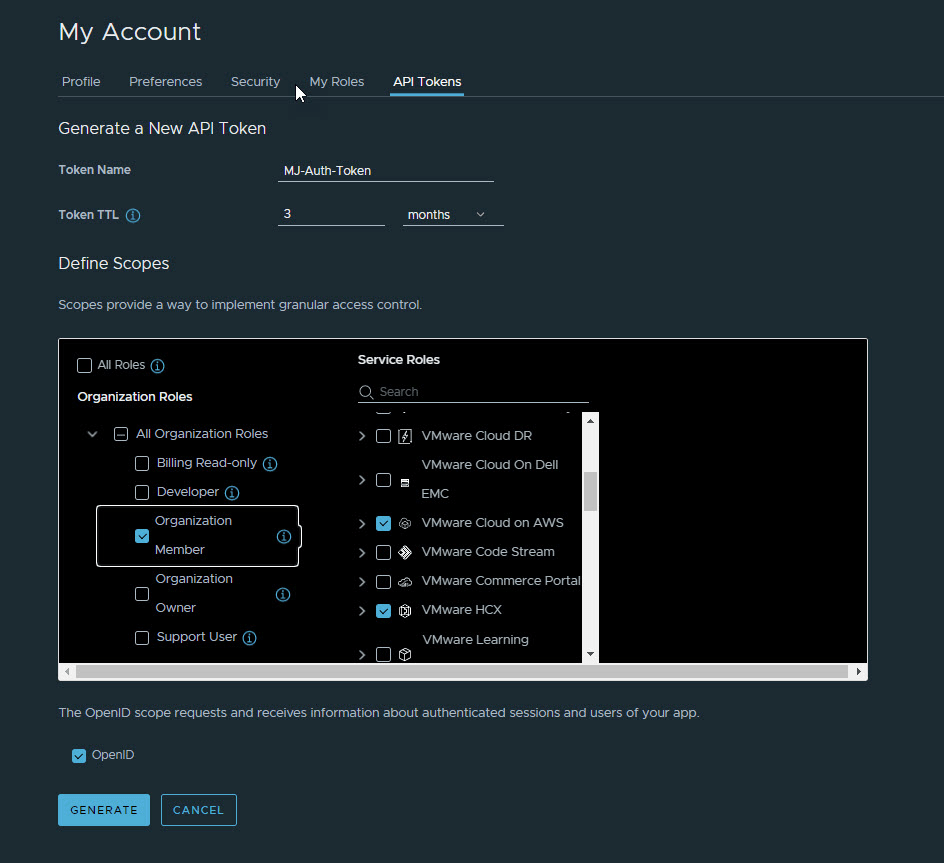
Task: Check the VMware Commerce Portal checkbox
Action: coord(384,582)
